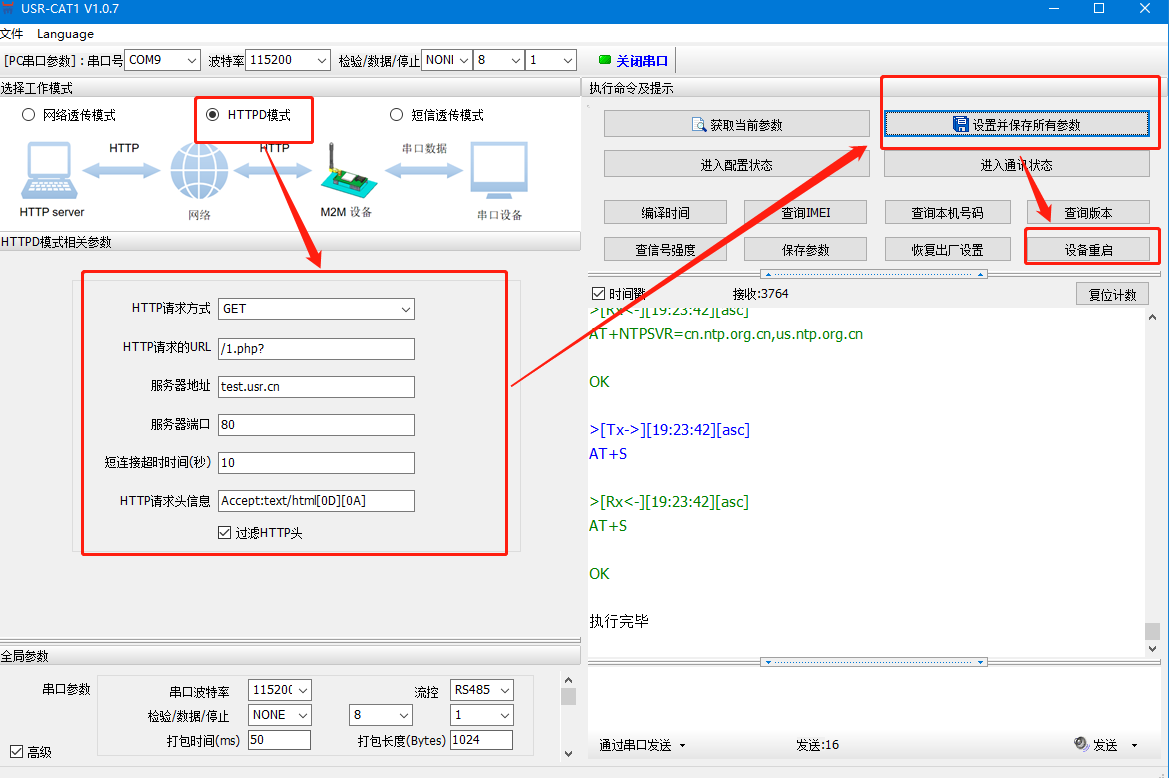Click the 查询IMEI button
The image size is (1169, 778).
click(806, 213)
